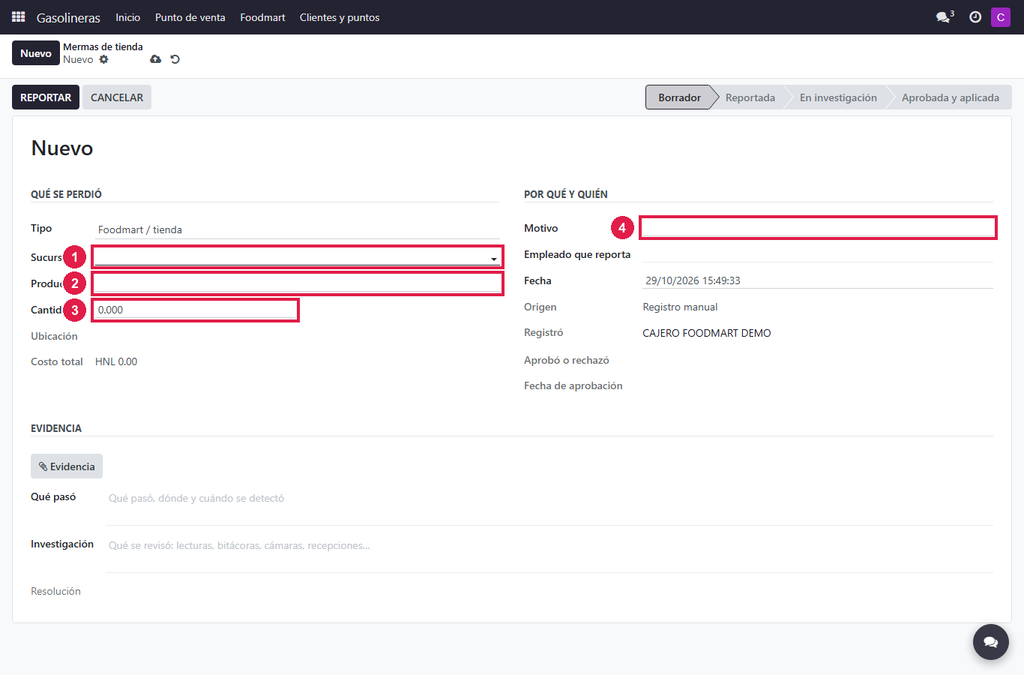Click the Investigación text area
Image resolution: width=1024 pixels, height=675 pixels.
click(549, 554)
